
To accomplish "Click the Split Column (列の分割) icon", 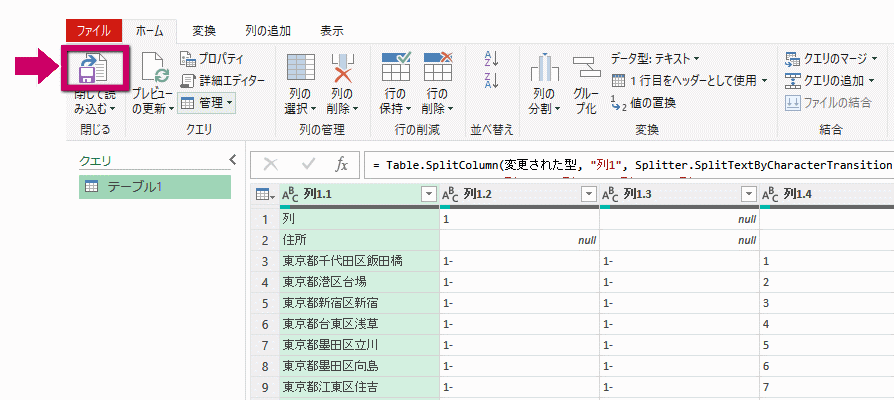I will (x=543, y=69).
